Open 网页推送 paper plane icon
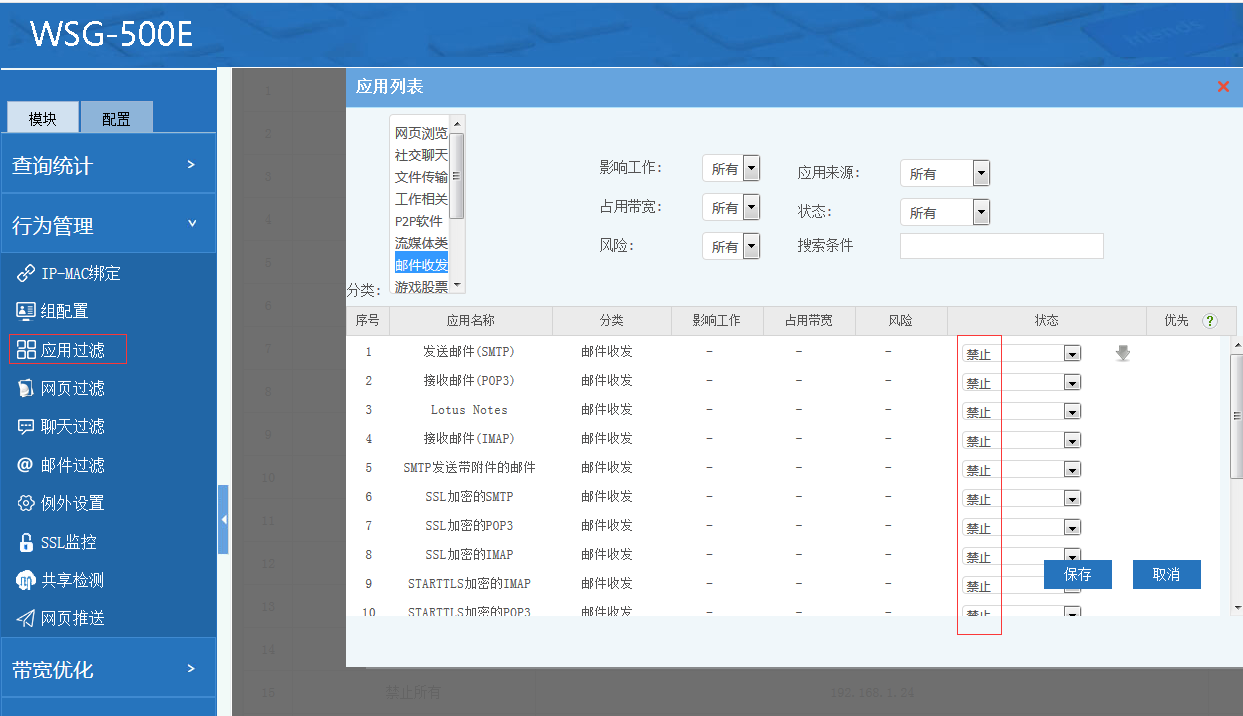1243x716 pixels. click(26, 618)
